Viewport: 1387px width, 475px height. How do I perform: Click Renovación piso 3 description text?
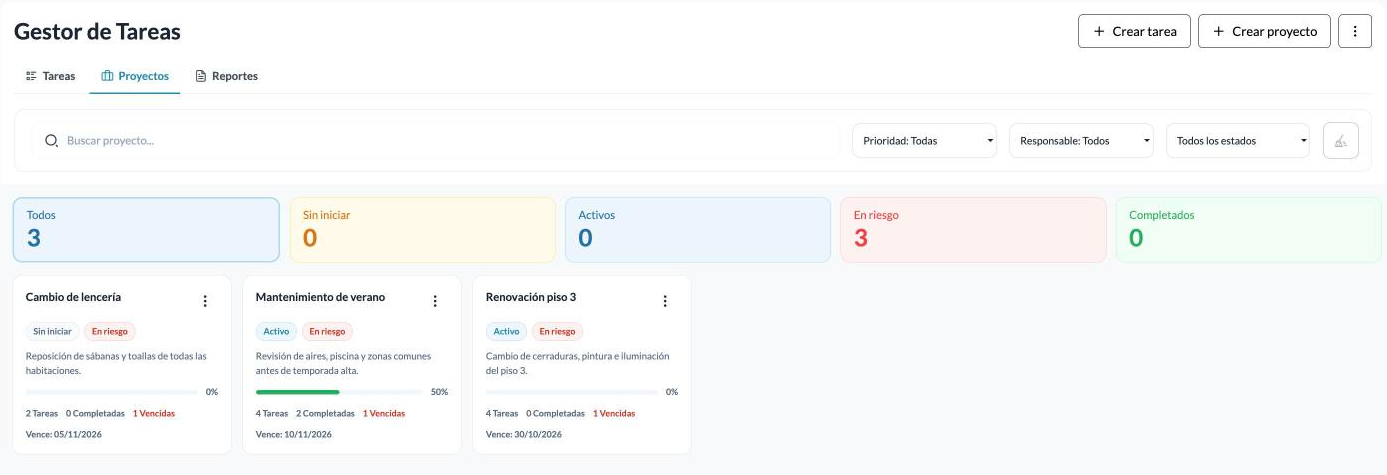tap(577, 363)
